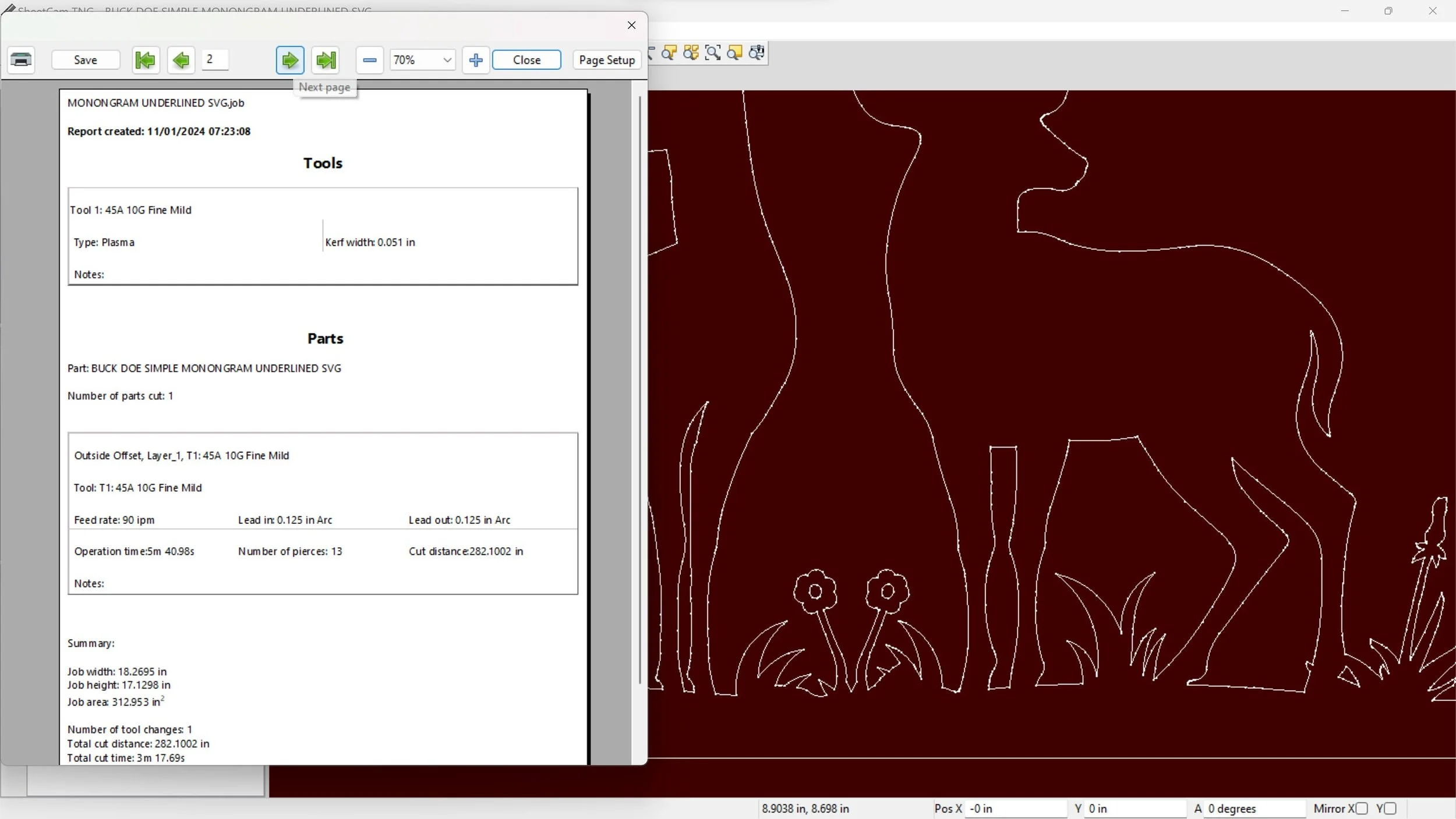Image resolution: width=1456 pixels, height=819 pixels.
Task: Click the Pos X input field
Action: coord(1015,809)
